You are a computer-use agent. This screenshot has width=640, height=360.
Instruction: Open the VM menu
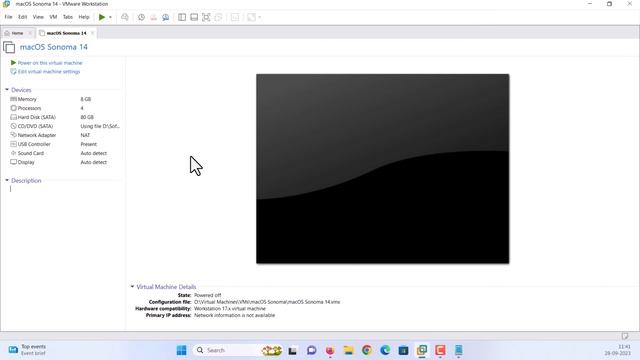click(53, 17)
